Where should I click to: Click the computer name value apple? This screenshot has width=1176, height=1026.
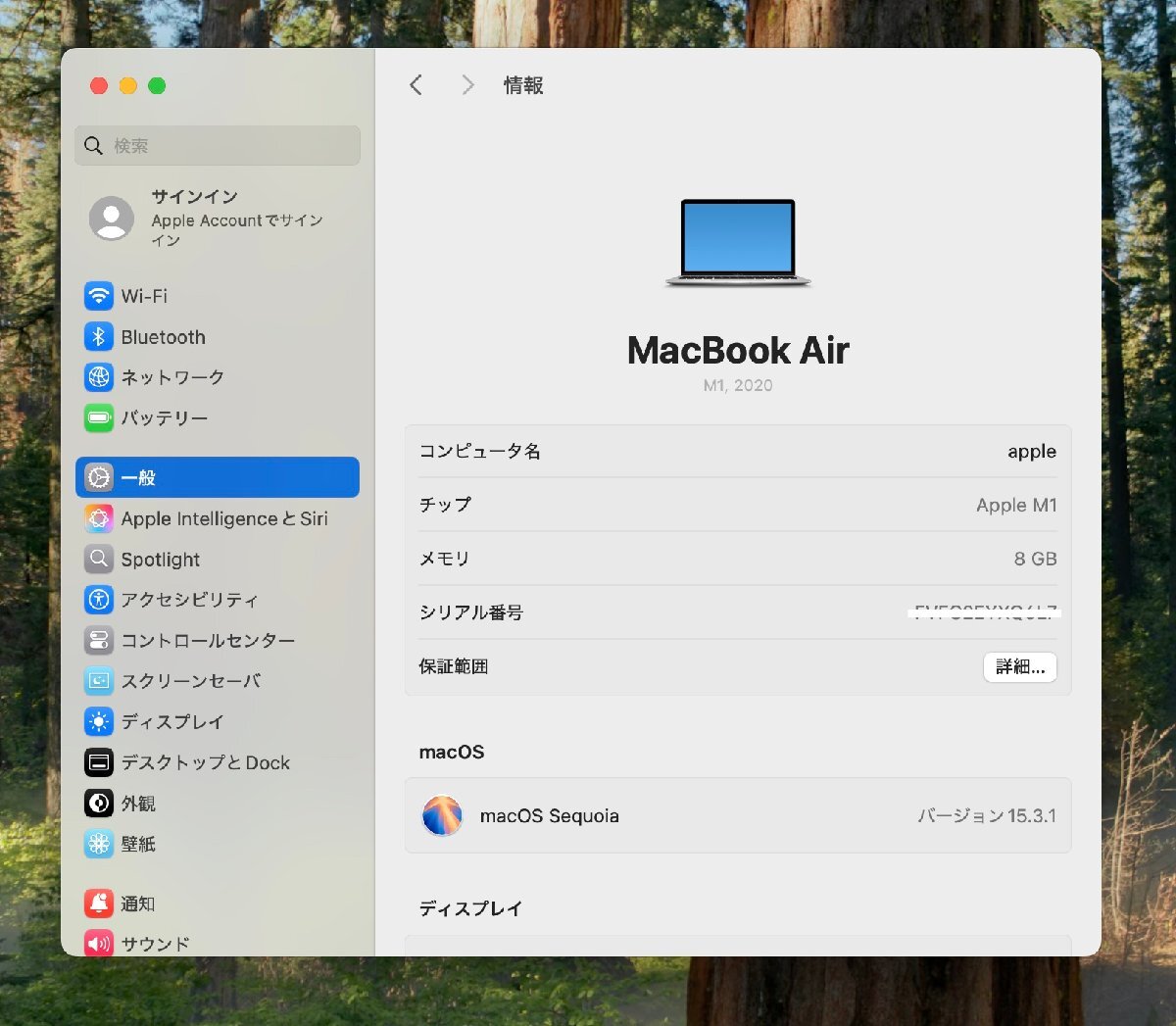1032,452
